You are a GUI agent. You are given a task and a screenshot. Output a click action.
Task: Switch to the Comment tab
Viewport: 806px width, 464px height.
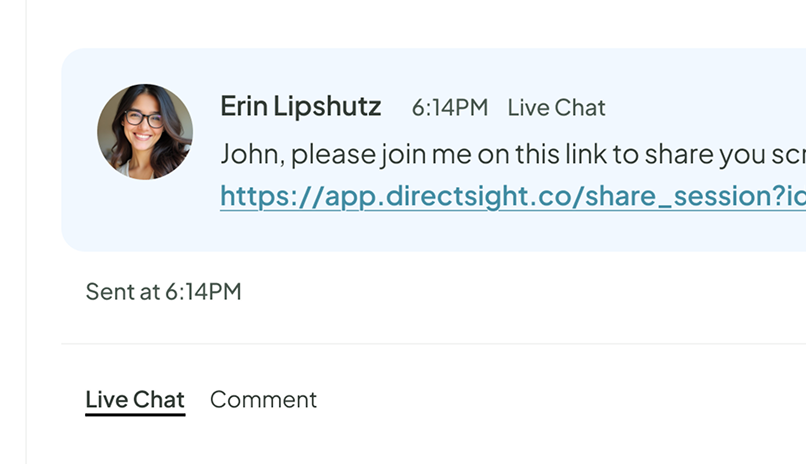point(263,400)
